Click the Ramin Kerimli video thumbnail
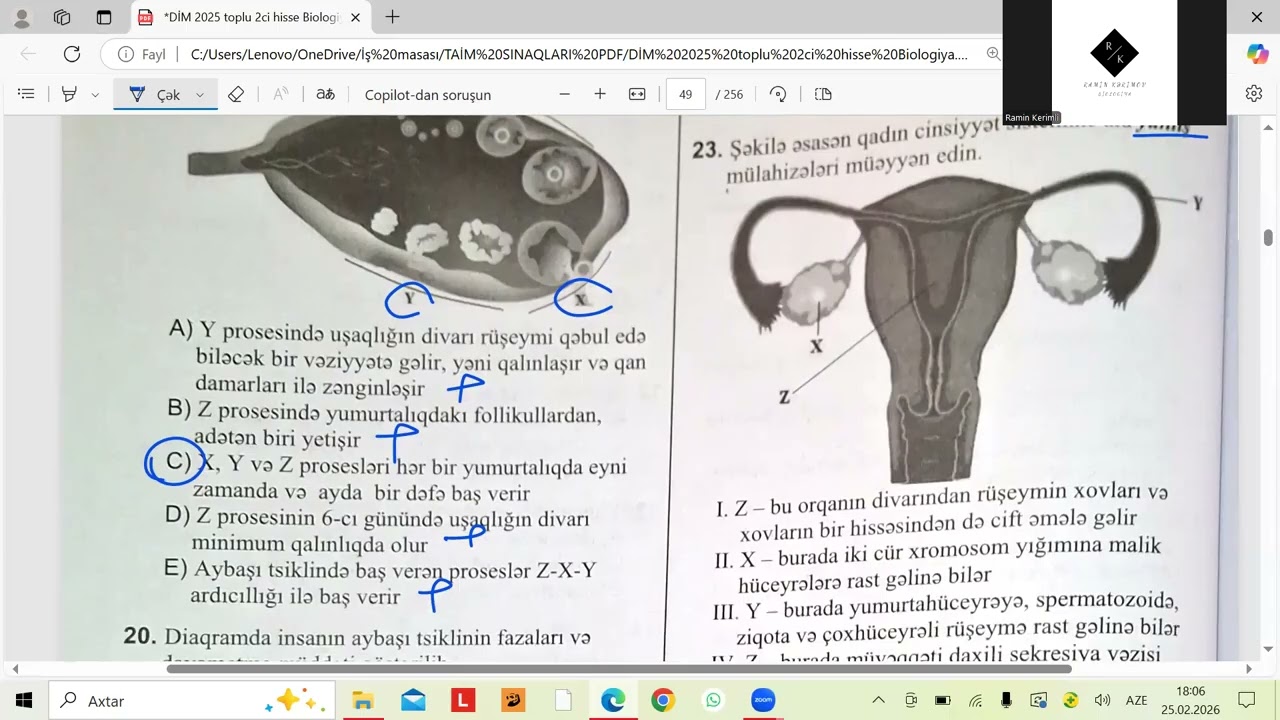Image resolution: width=1280 pixels, height=720 pixels. pos(1115,62)
